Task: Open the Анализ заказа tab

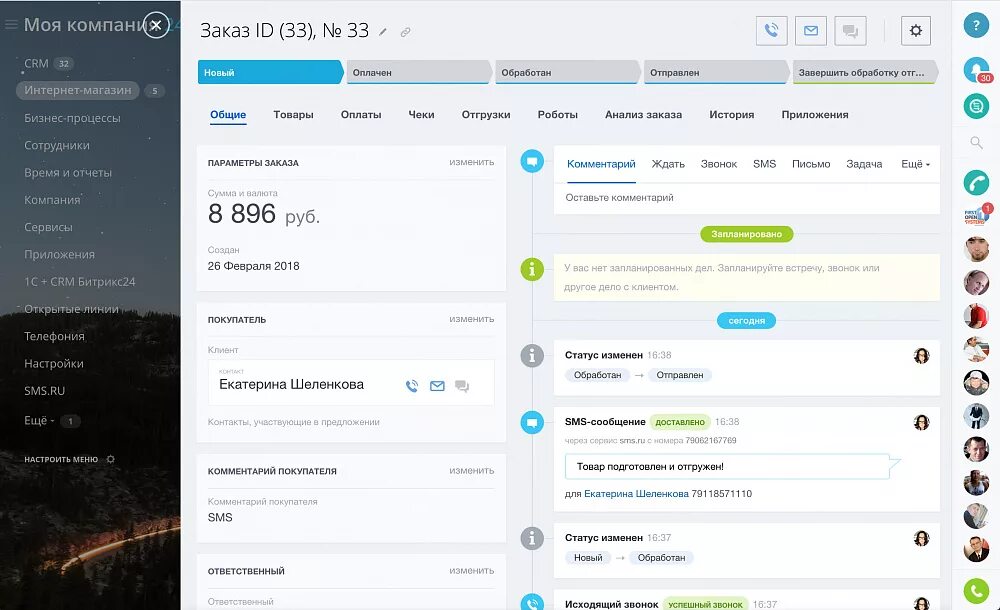Action: 643,115
